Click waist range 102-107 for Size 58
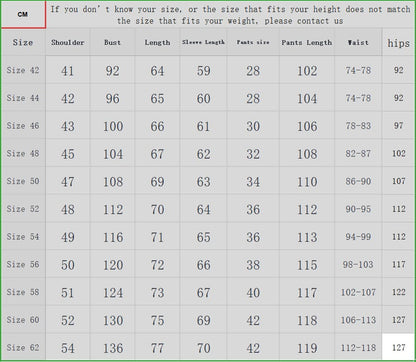The height and width of the screenshot is (362, 416). click(358, 292)
